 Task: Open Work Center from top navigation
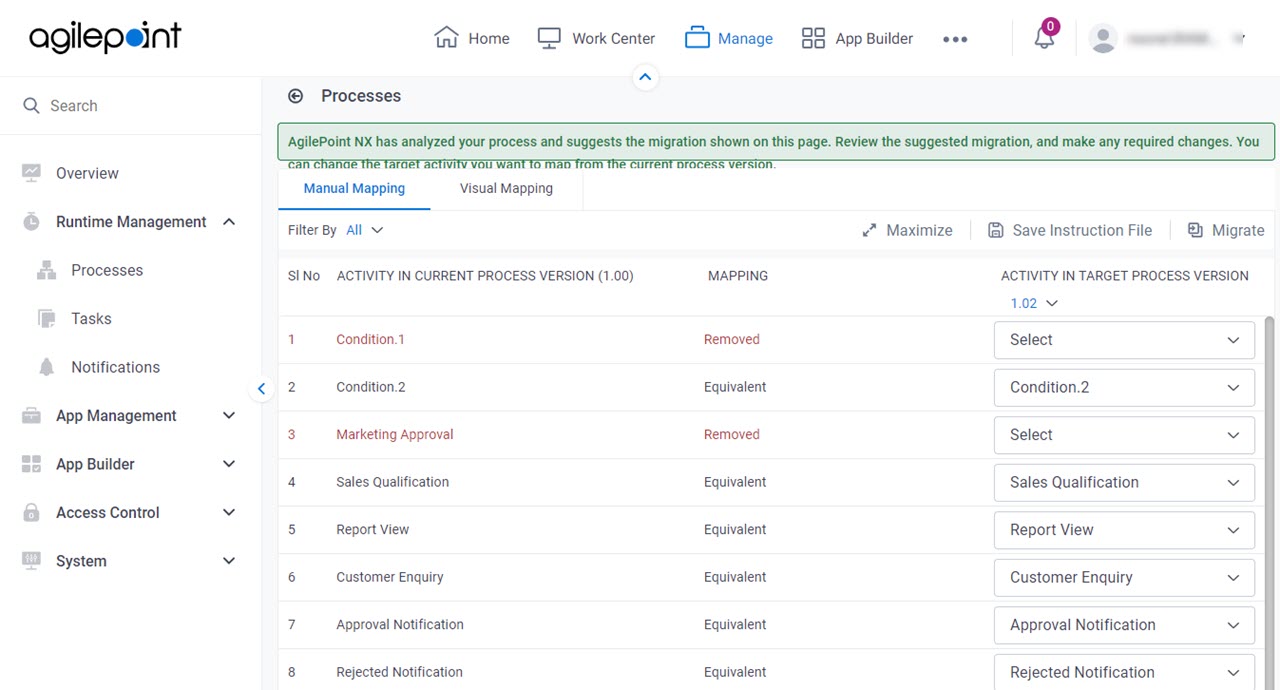click(596, 38)
